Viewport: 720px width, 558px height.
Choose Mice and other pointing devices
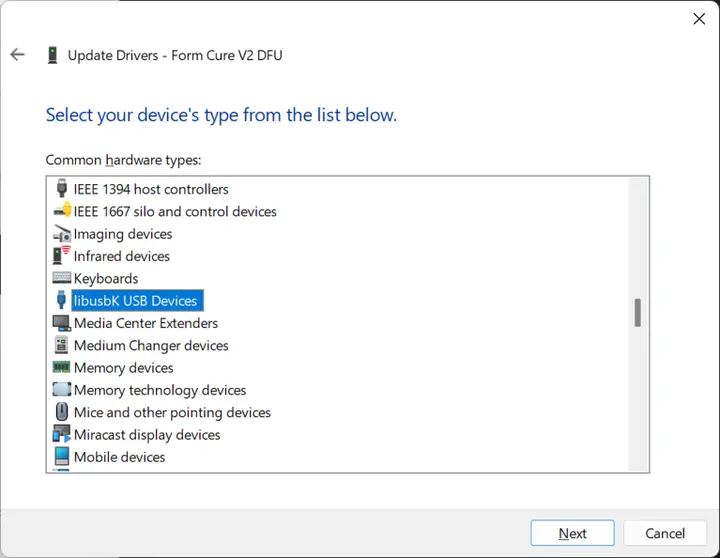click(172, 412)
